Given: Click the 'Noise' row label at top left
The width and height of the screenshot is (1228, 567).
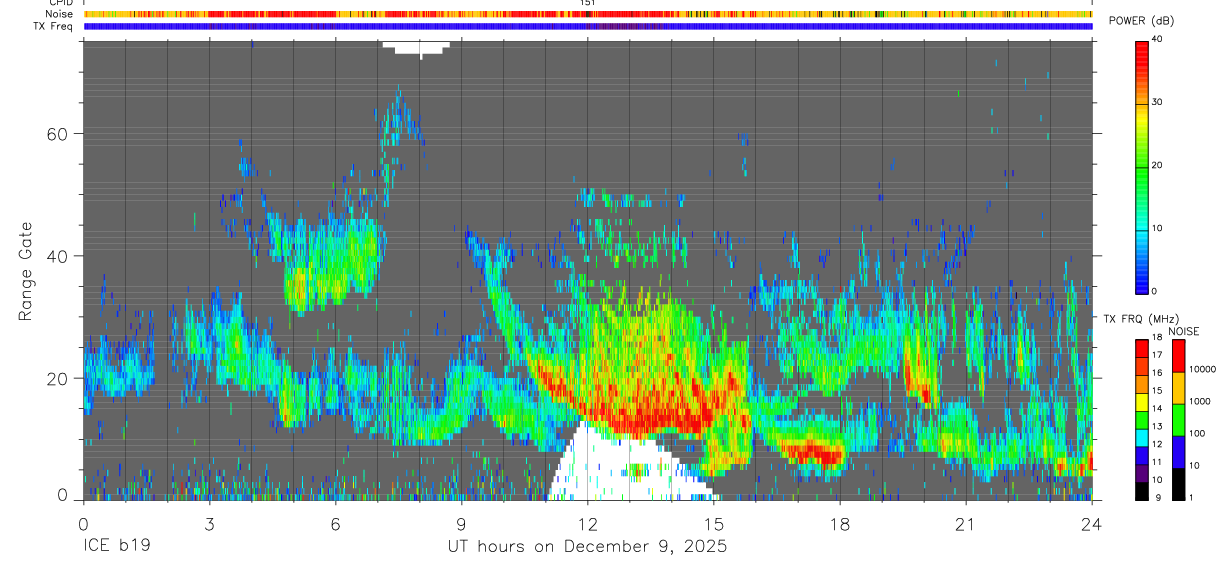Looking at the screenshot, I should (x=59, y=14).
